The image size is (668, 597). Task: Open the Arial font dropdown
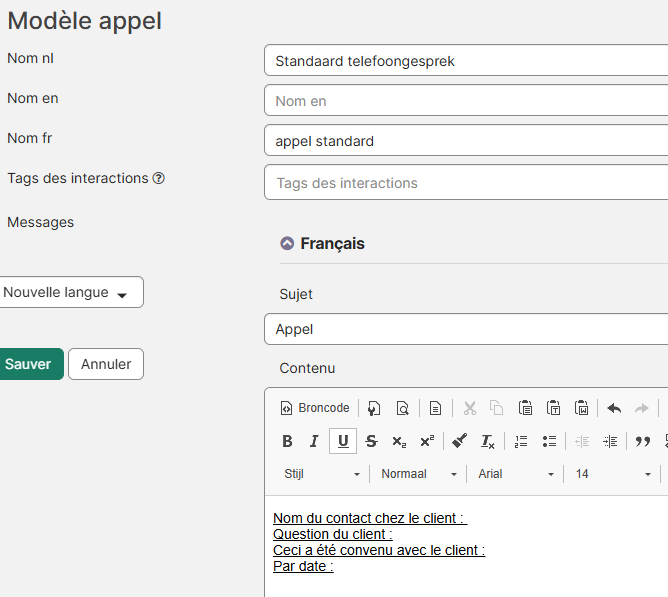click(515, 474)
